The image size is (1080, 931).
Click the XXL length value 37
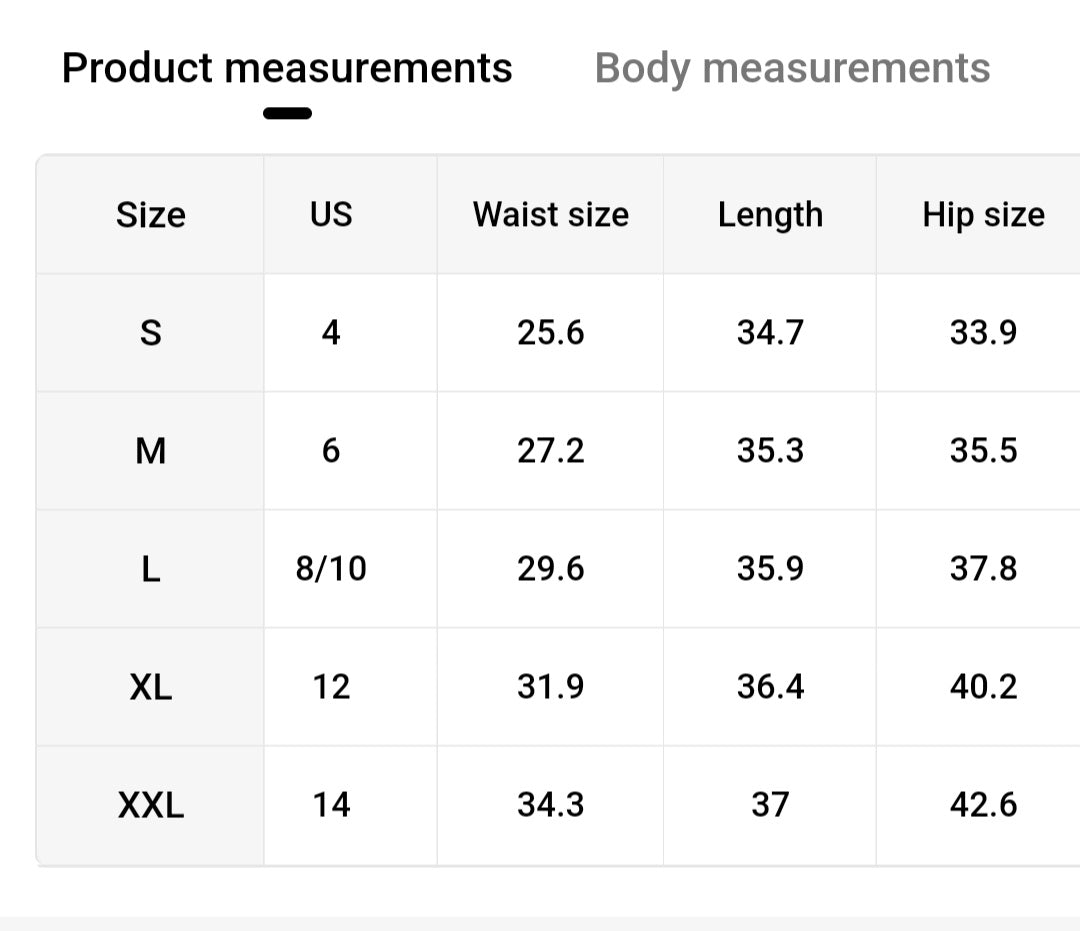(770, 805)
